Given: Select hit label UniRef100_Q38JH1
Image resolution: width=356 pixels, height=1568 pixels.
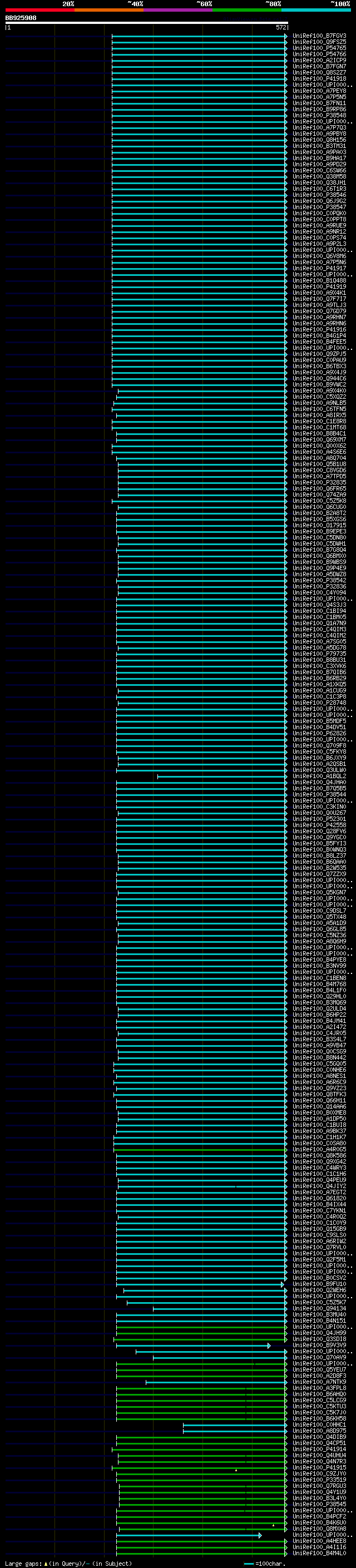Looking at the screenshot, I should [x=319, y=182].
